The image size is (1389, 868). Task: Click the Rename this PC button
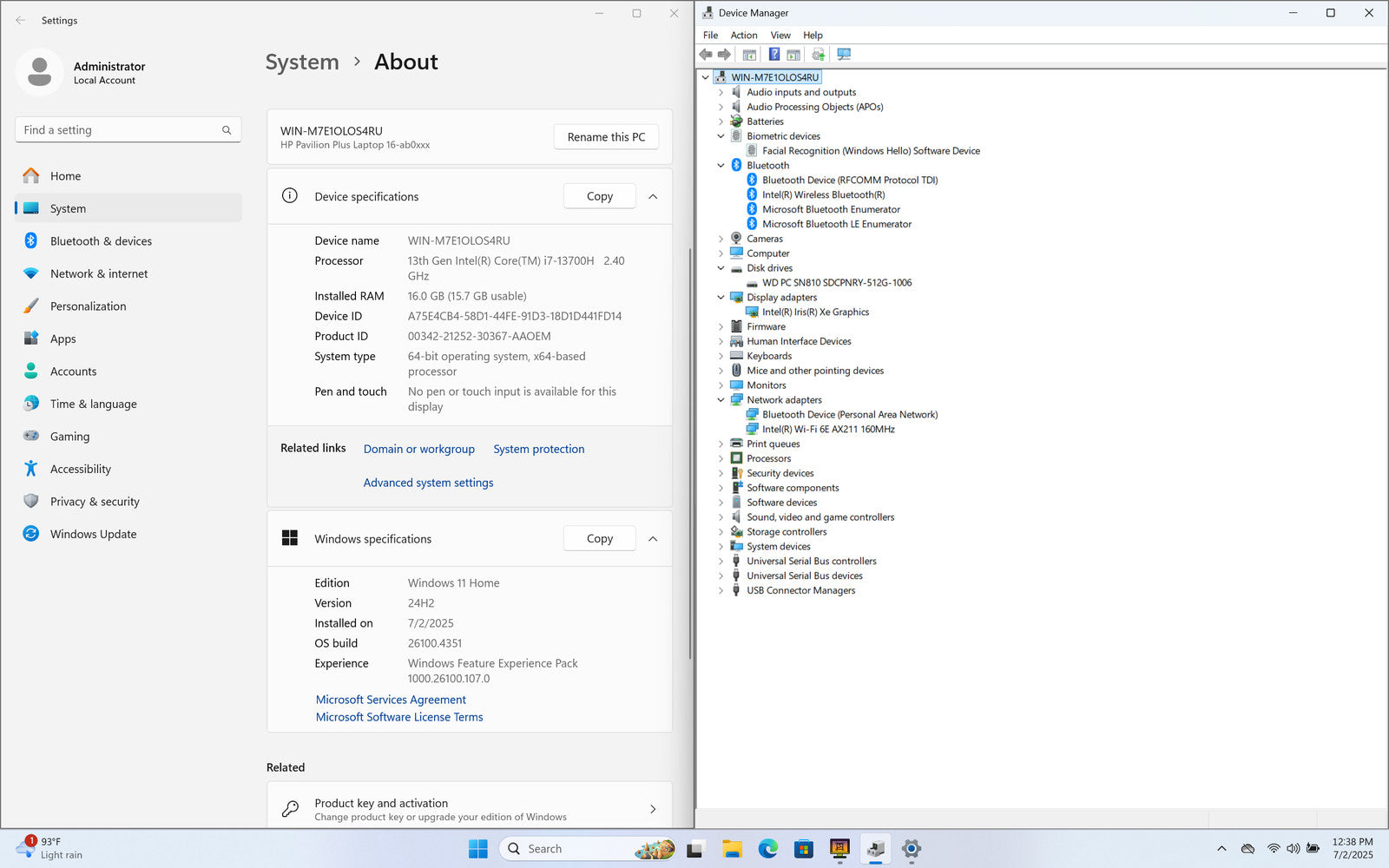click(606, 137)
